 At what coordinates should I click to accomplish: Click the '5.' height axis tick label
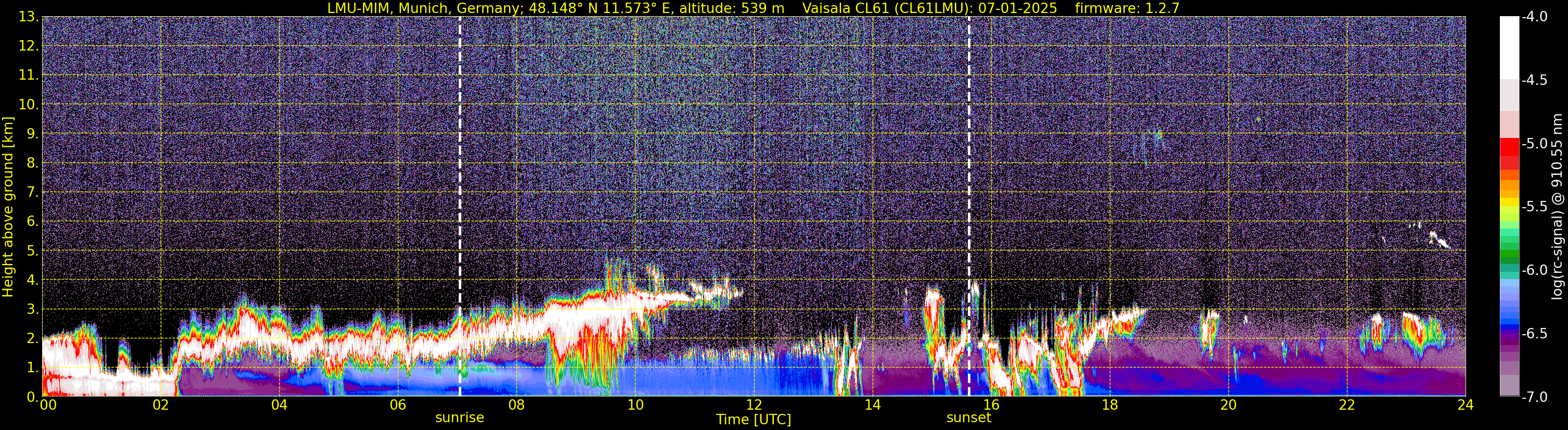33,251
